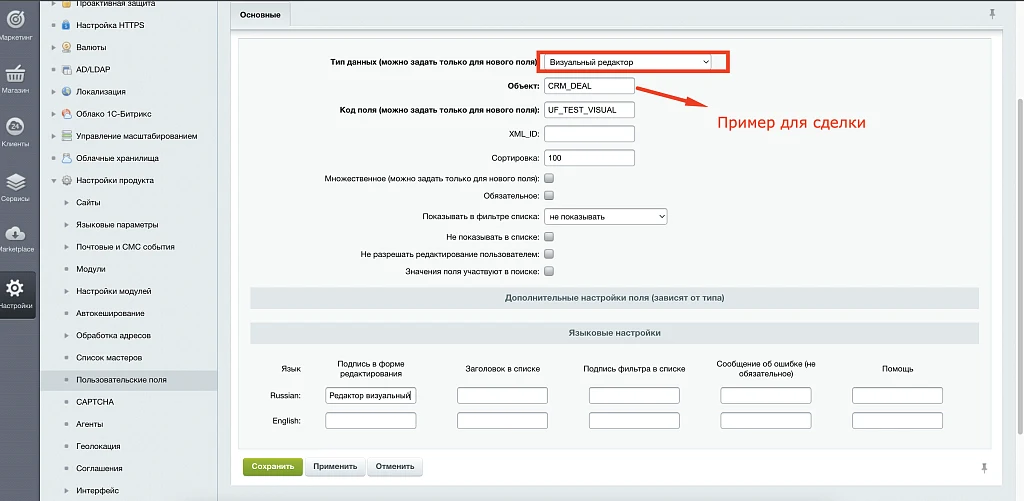
Task: Click Russian Заголовок в списке field
Action: coord(502,395)
